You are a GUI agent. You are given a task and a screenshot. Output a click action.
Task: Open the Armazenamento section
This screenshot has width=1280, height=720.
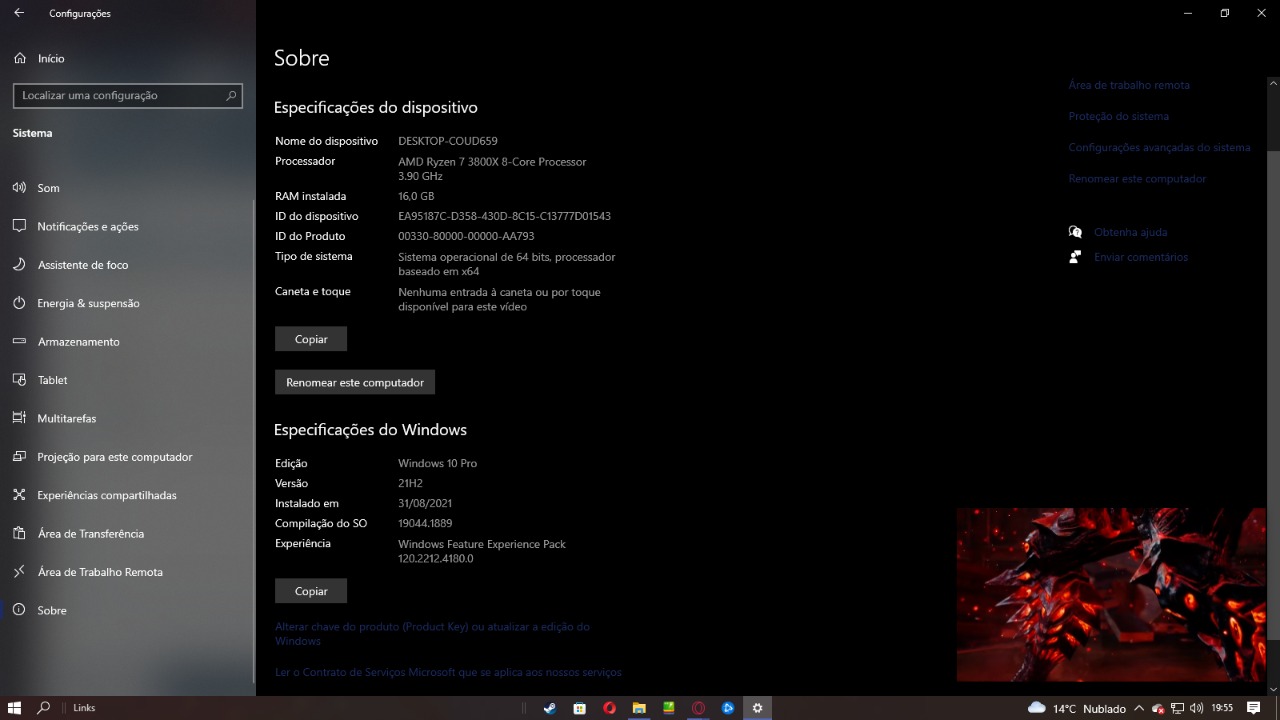tap(78, 342)
